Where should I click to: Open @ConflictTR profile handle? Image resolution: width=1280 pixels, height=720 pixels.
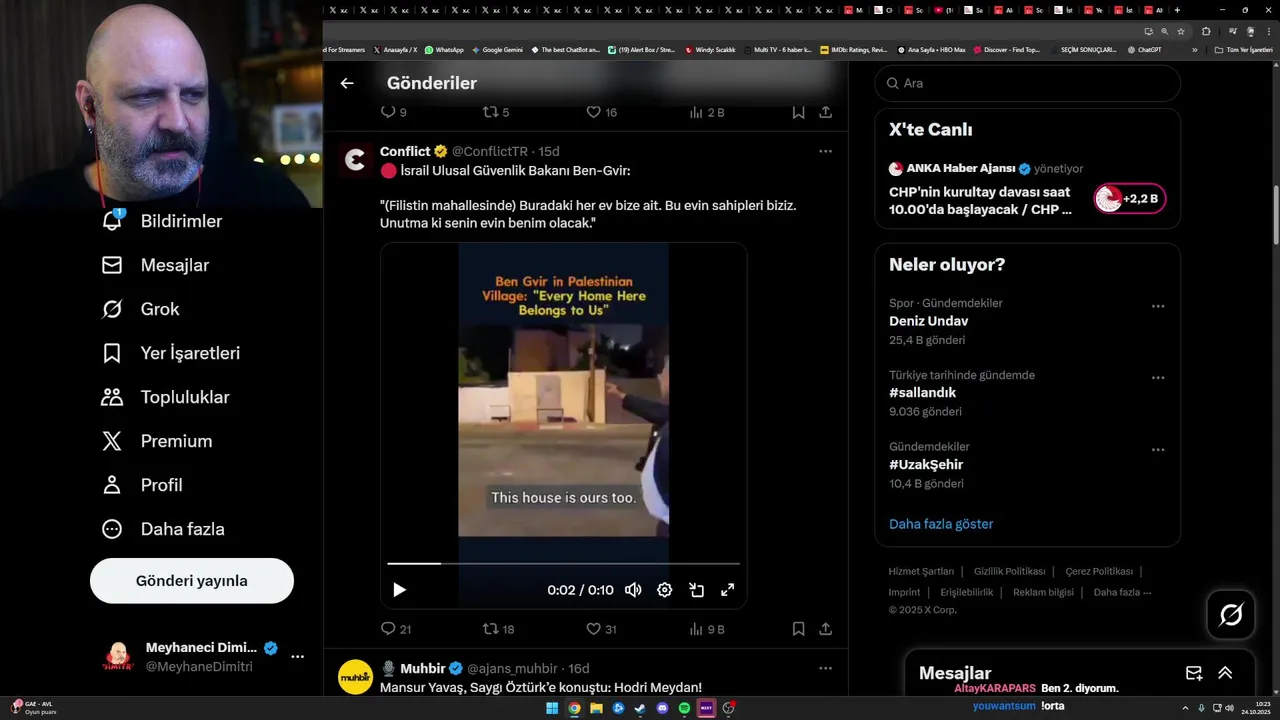490,151
